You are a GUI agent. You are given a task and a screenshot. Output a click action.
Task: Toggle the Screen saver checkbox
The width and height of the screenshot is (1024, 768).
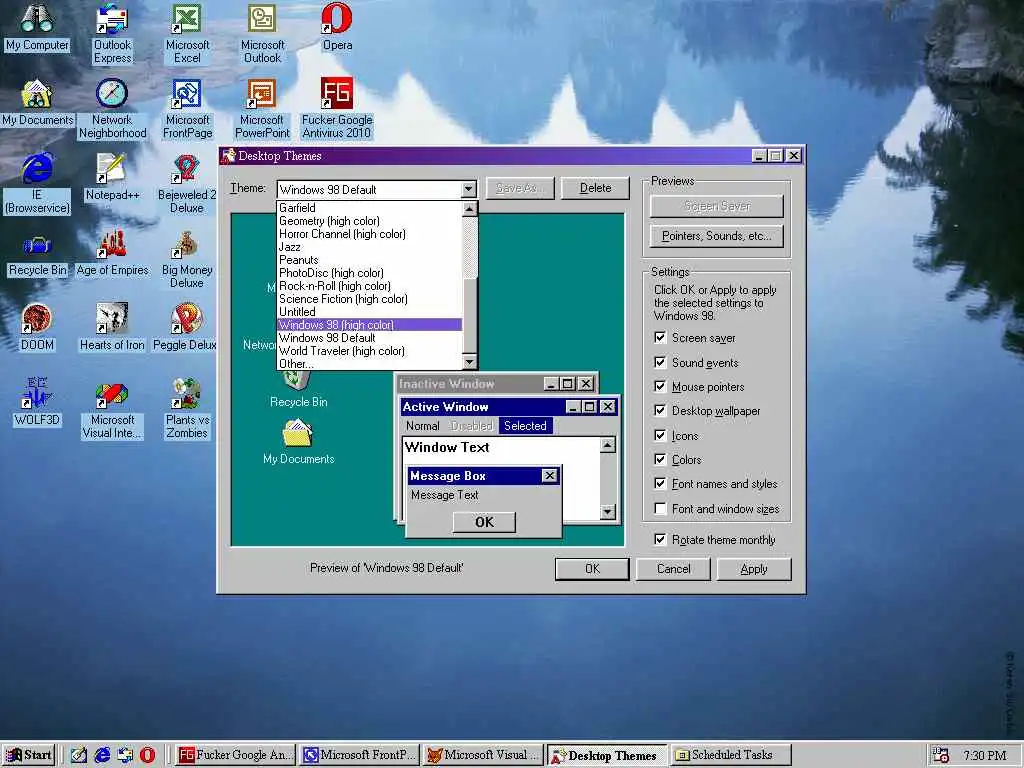pos(660,338)
